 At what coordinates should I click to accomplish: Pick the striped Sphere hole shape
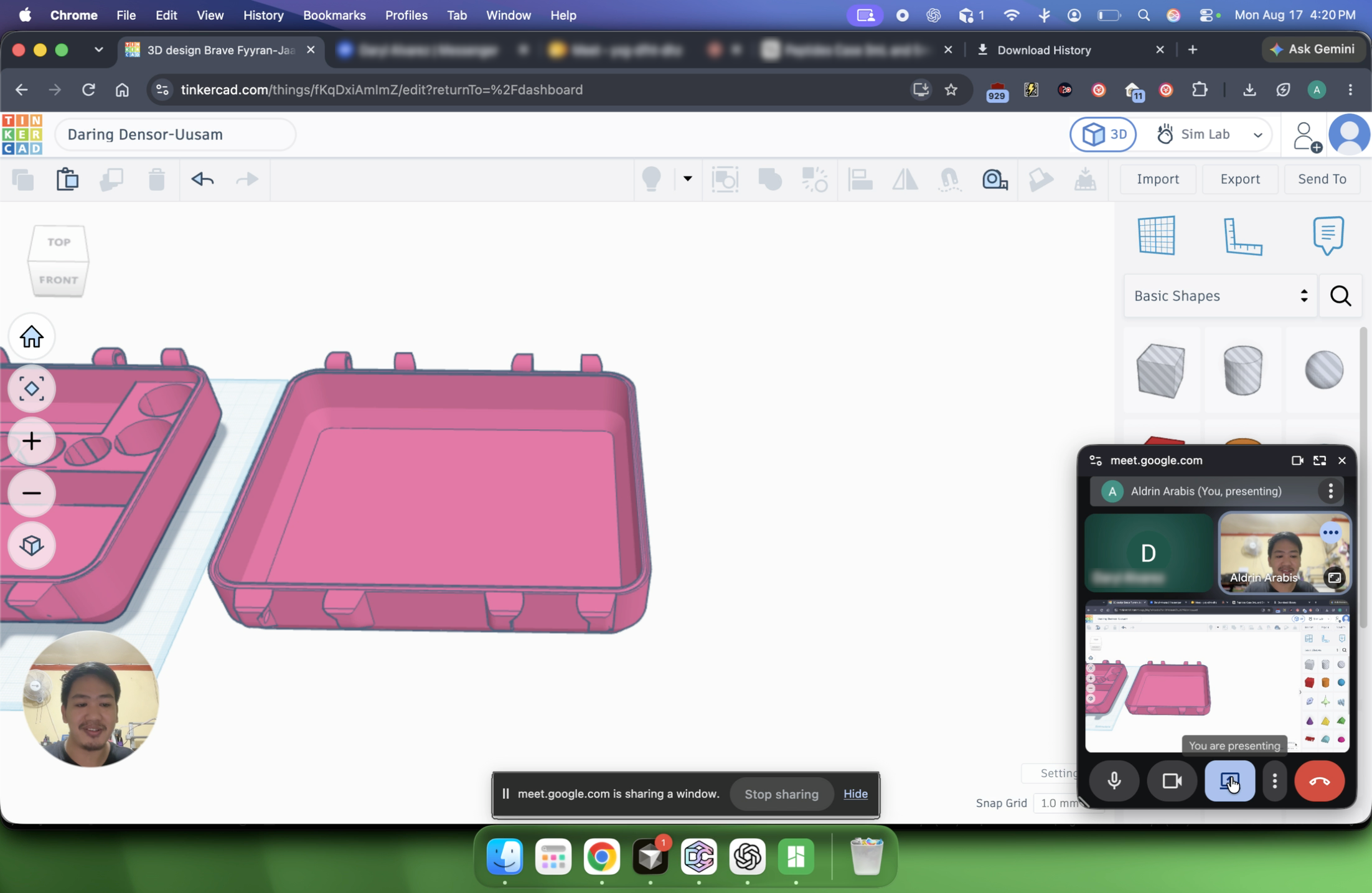(x=1324, y=370)
